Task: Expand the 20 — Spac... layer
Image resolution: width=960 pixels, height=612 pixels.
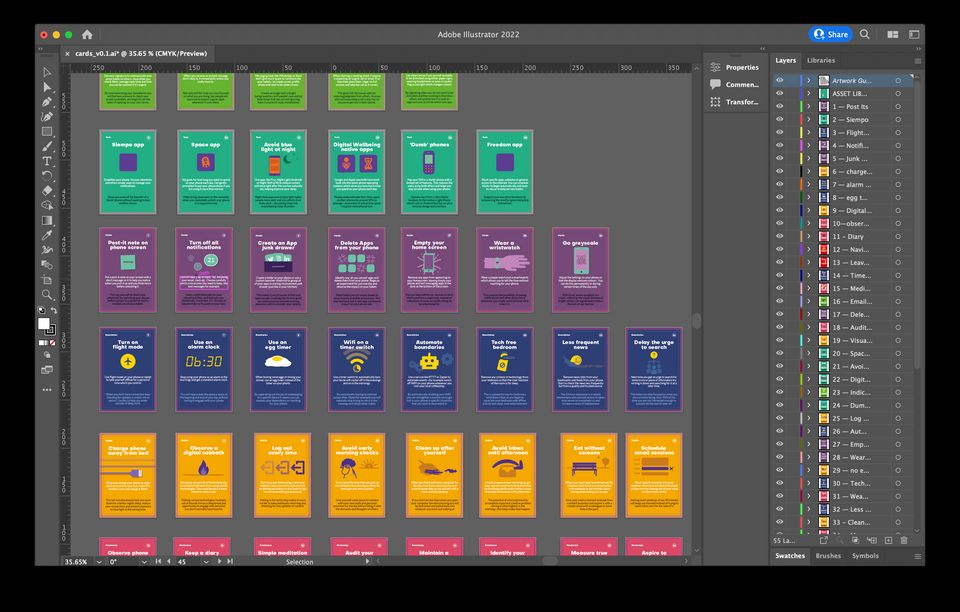Action: [808, 353]
